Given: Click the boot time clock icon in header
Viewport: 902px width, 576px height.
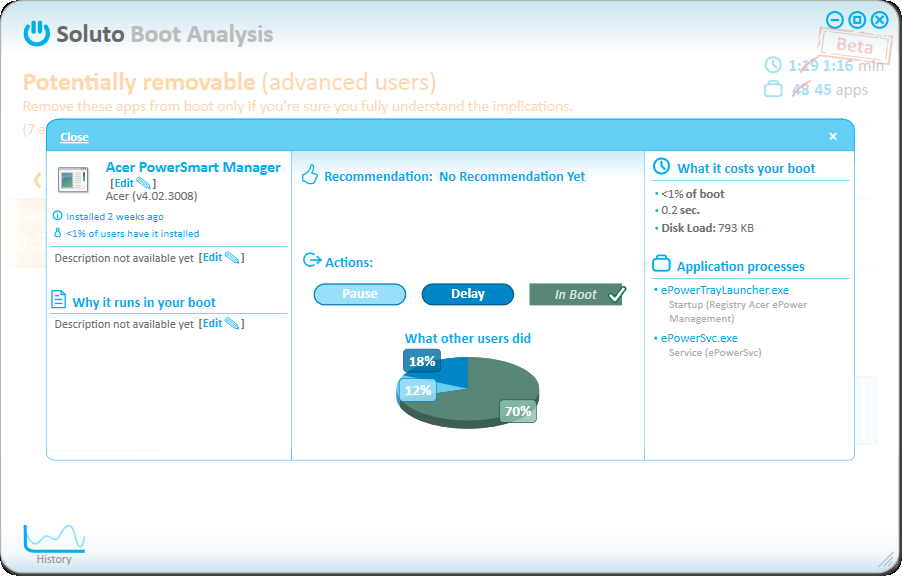Looking at the screenshot, I should (x=773, y=64).
